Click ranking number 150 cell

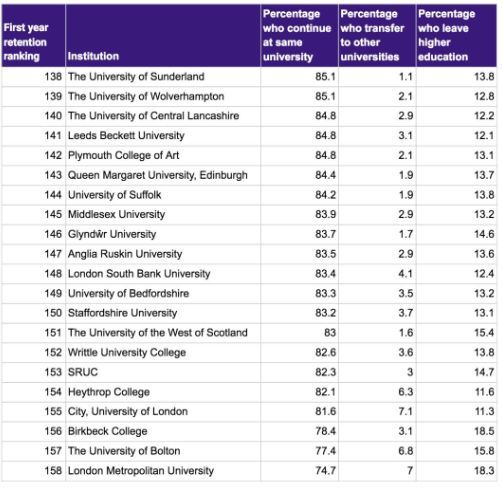point(33,313)
